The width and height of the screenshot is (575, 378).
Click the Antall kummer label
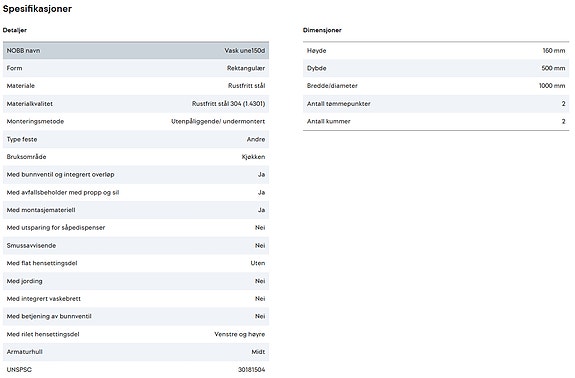pyautogui.click(x=329, y=121)
